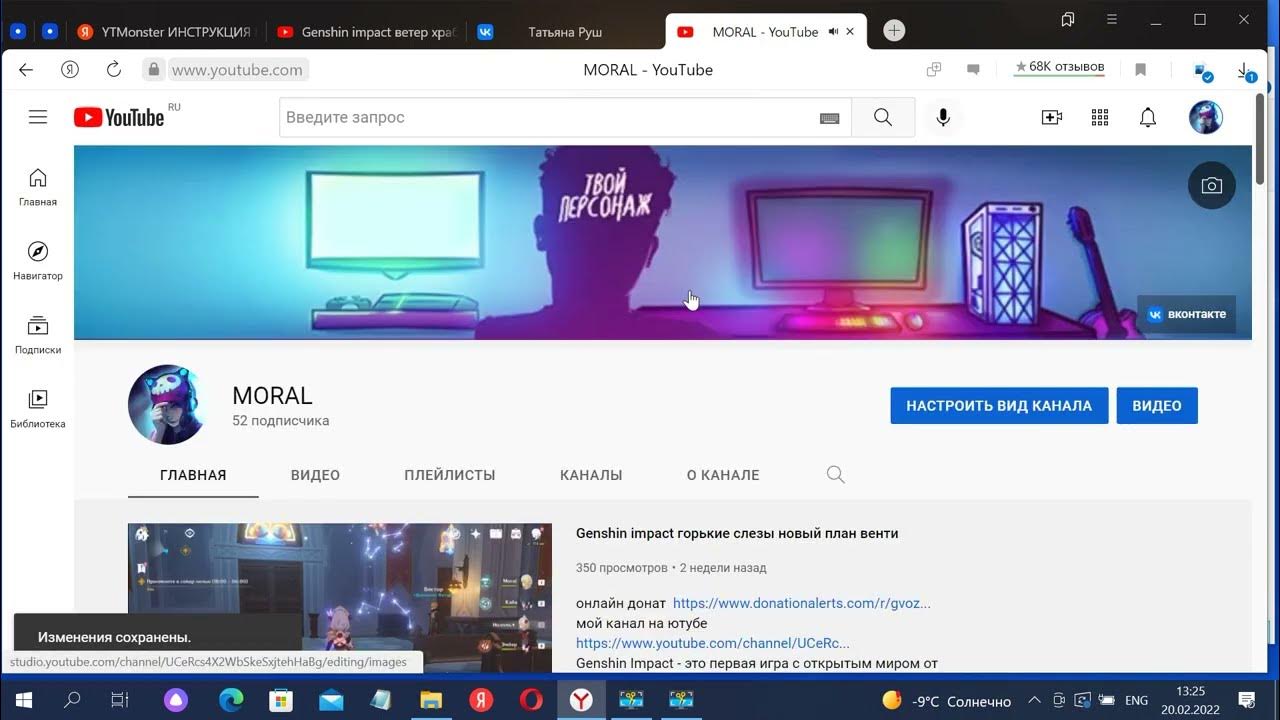Switch to the КАНАЛЫ tab
The image size is (1280, 720).
tap(591, 475)
